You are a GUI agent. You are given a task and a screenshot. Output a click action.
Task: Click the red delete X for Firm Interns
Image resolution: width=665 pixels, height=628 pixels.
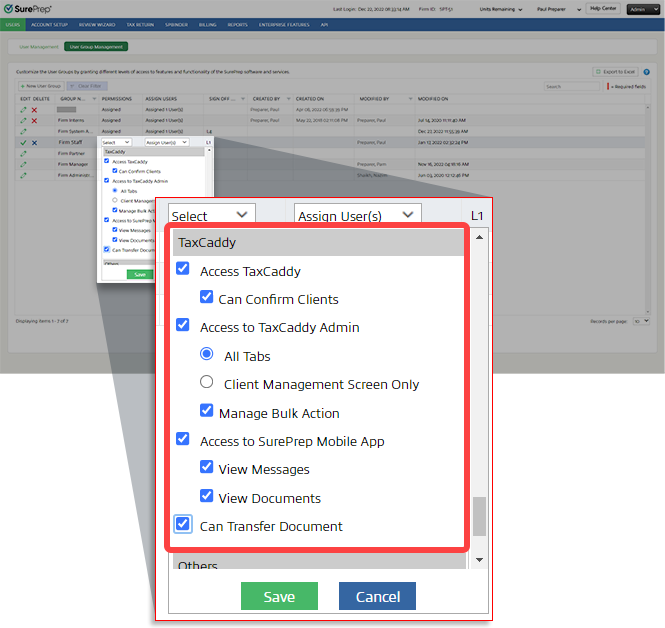click(34, 121)
